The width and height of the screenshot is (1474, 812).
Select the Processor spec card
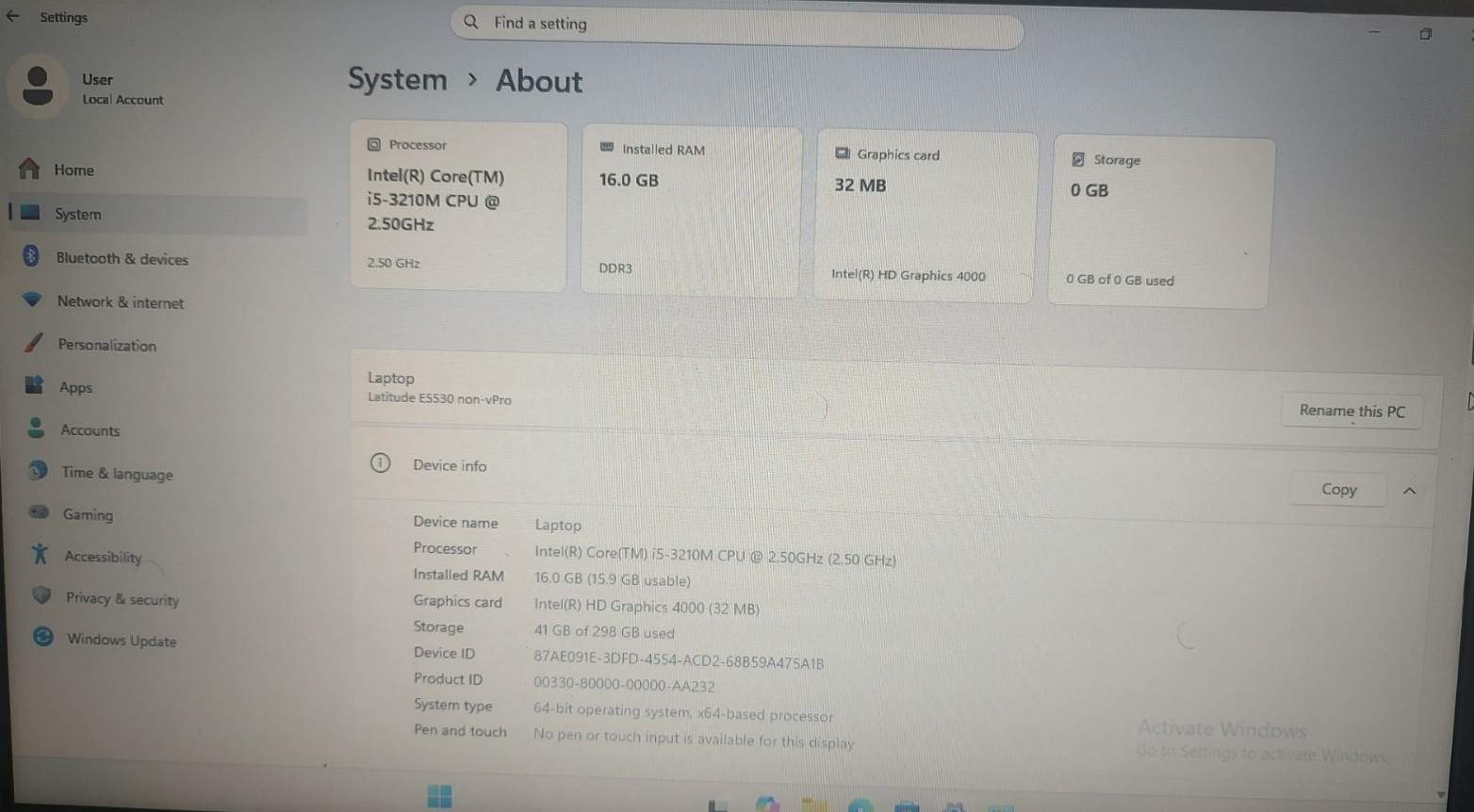click(x=459, y=205)
